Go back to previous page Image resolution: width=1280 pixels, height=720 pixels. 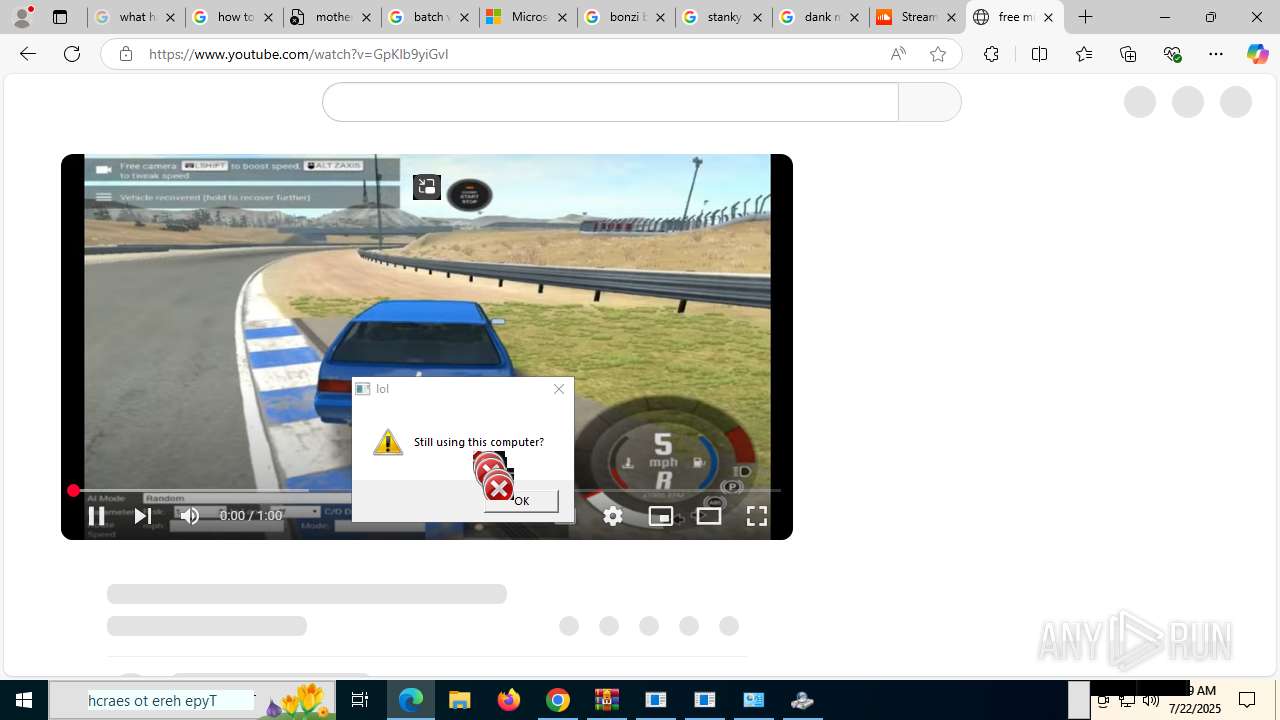(x=27, y=54)
